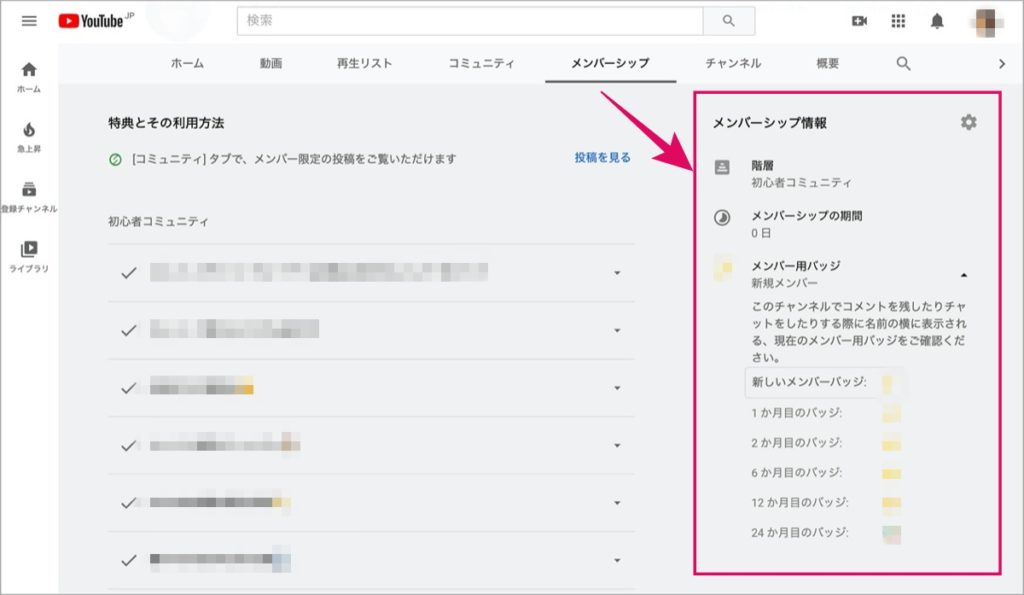1024x595 pixels.
Task: Click the tab bar next arrow
Action: pos(1002,63)
